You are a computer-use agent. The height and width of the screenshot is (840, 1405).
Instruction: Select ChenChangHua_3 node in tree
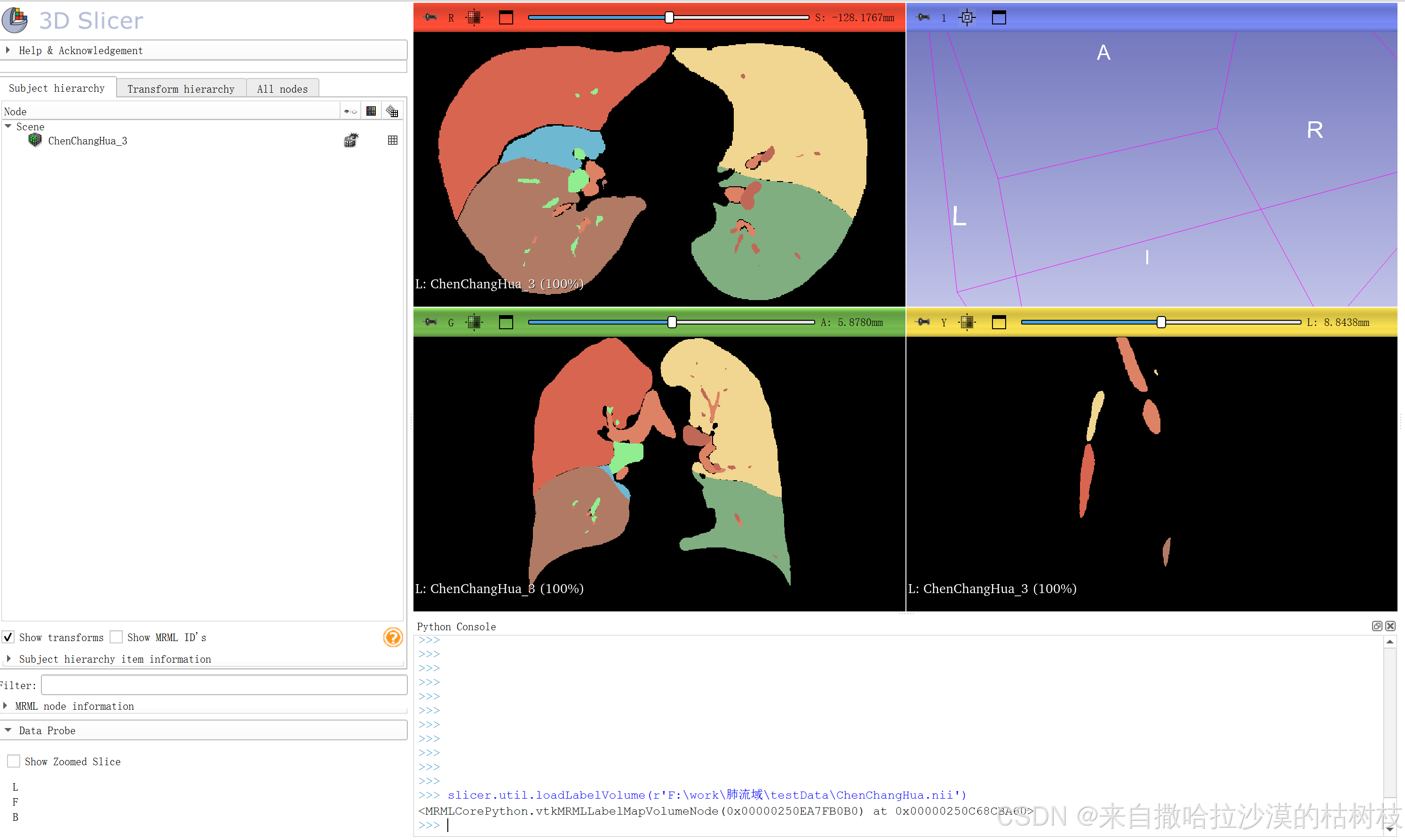click(87, 141)
